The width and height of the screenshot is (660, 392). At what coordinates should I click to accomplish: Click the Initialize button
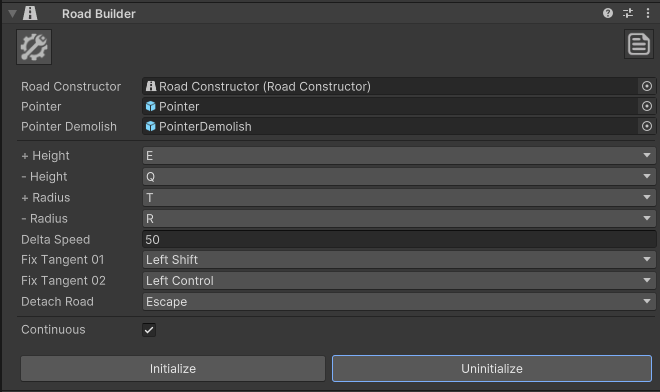[x=173, y=369]
